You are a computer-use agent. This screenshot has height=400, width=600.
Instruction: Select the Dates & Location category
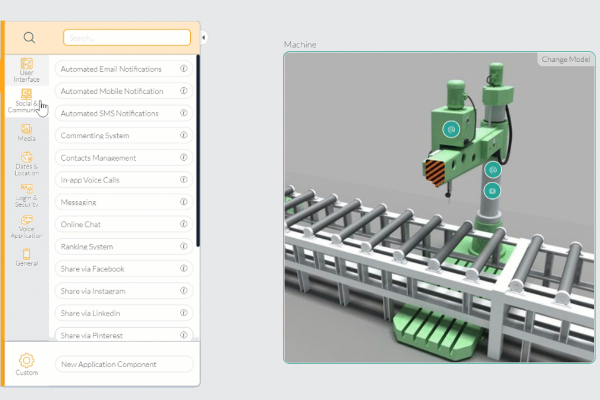pyautogui.click(x=27, y=163)
